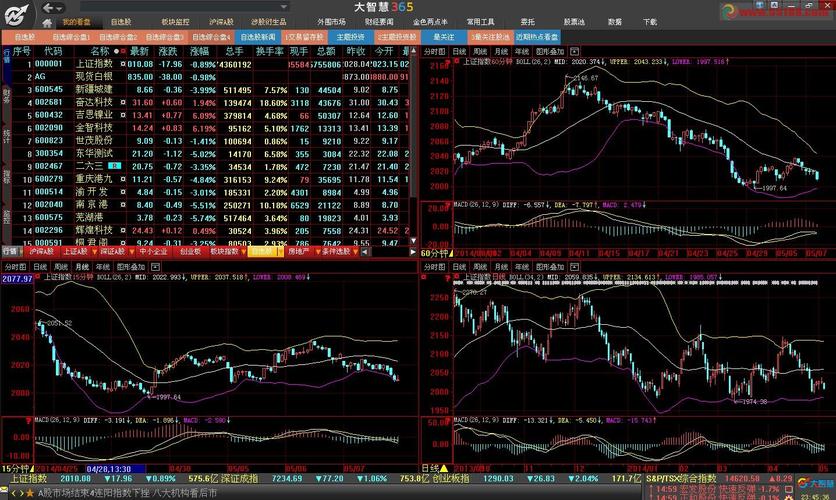836x500 pixels.
Task: Click 创业板指 in the status bar
Action: [450, 479]
